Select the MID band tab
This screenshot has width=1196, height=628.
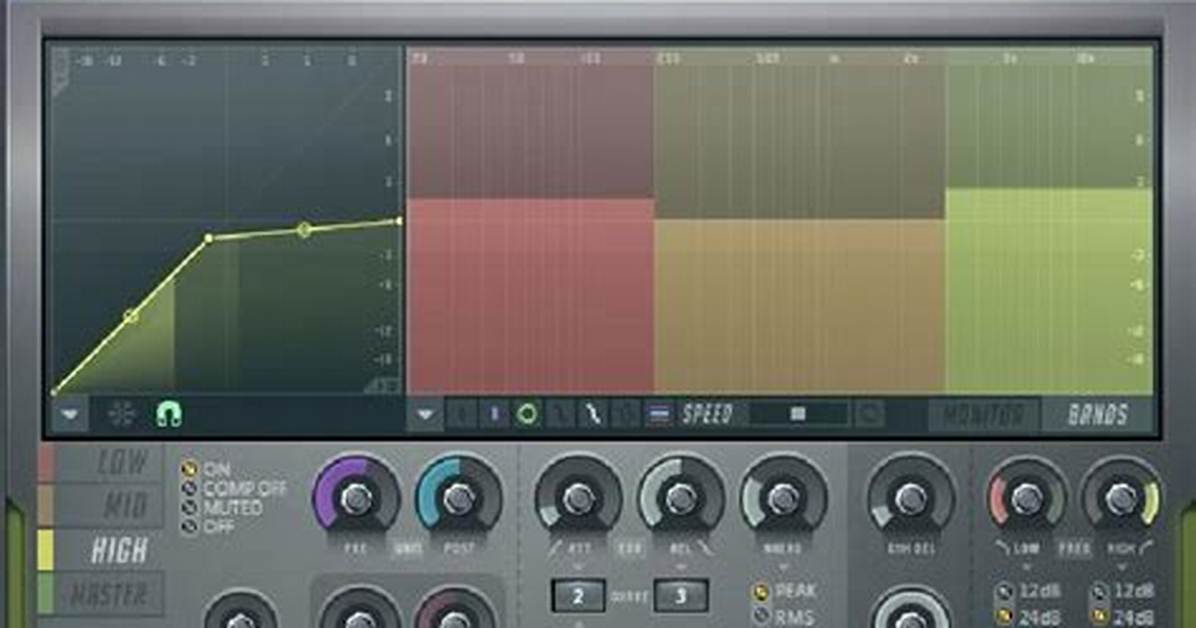click(x=109, y=506)
